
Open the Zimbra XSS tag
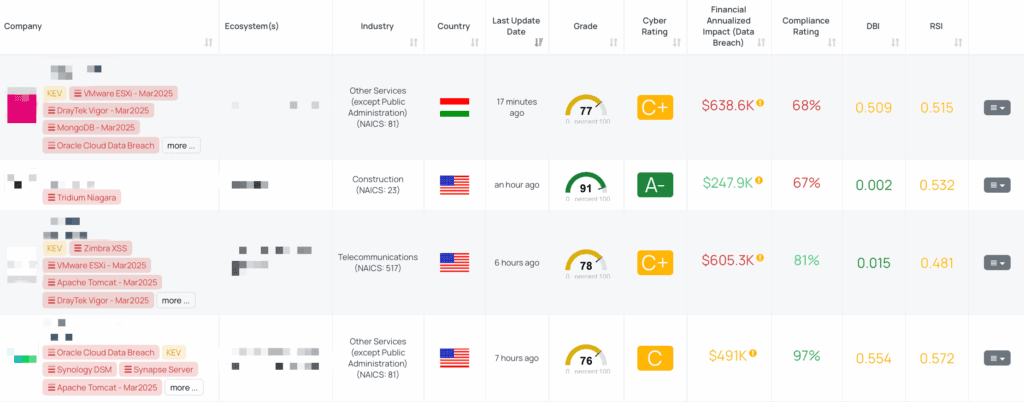[x=101, y=247]
